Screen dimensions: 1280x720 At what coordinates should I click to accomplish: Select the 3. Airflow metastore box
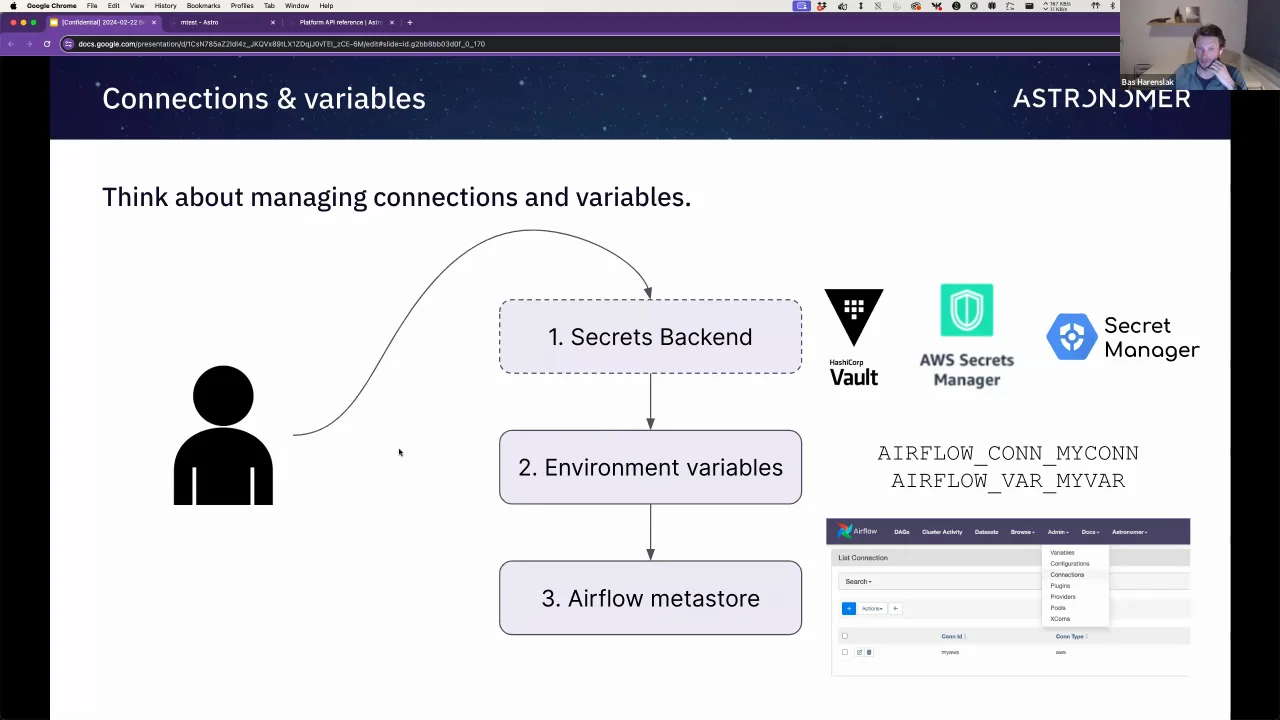[x=650, y=598]
